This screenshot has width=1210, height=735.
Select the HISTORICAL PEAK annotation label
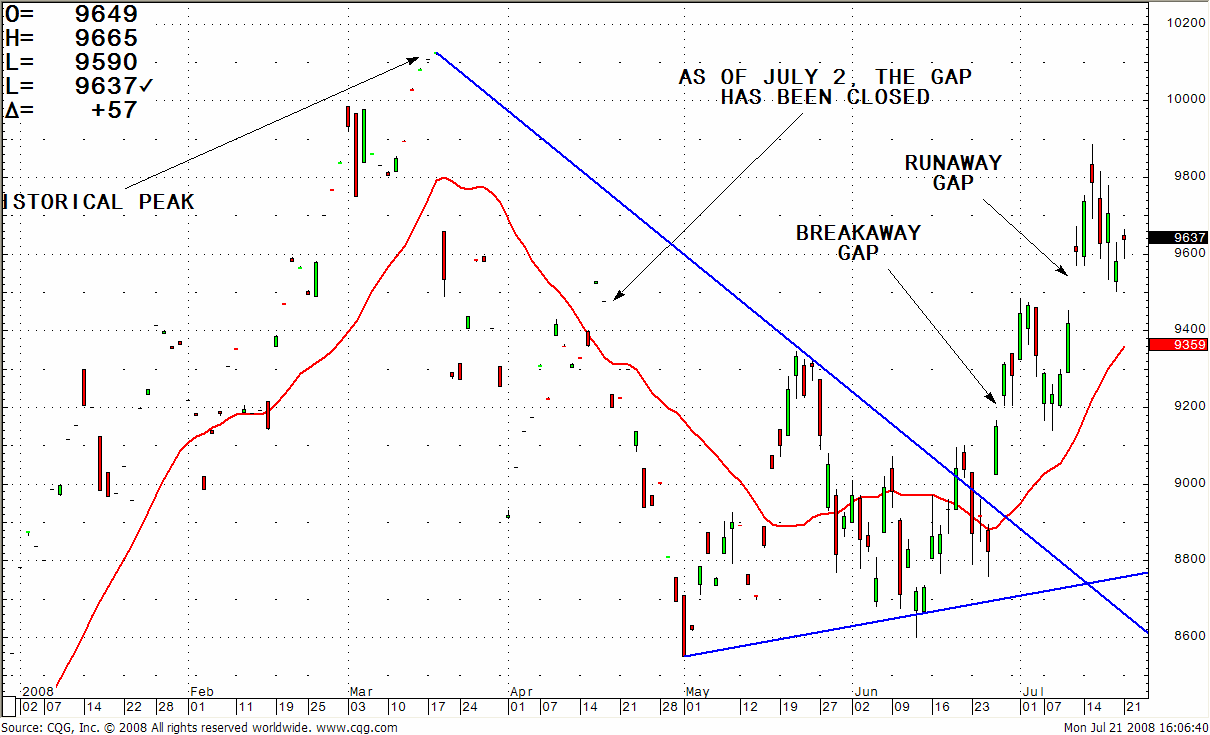point(100,202)
